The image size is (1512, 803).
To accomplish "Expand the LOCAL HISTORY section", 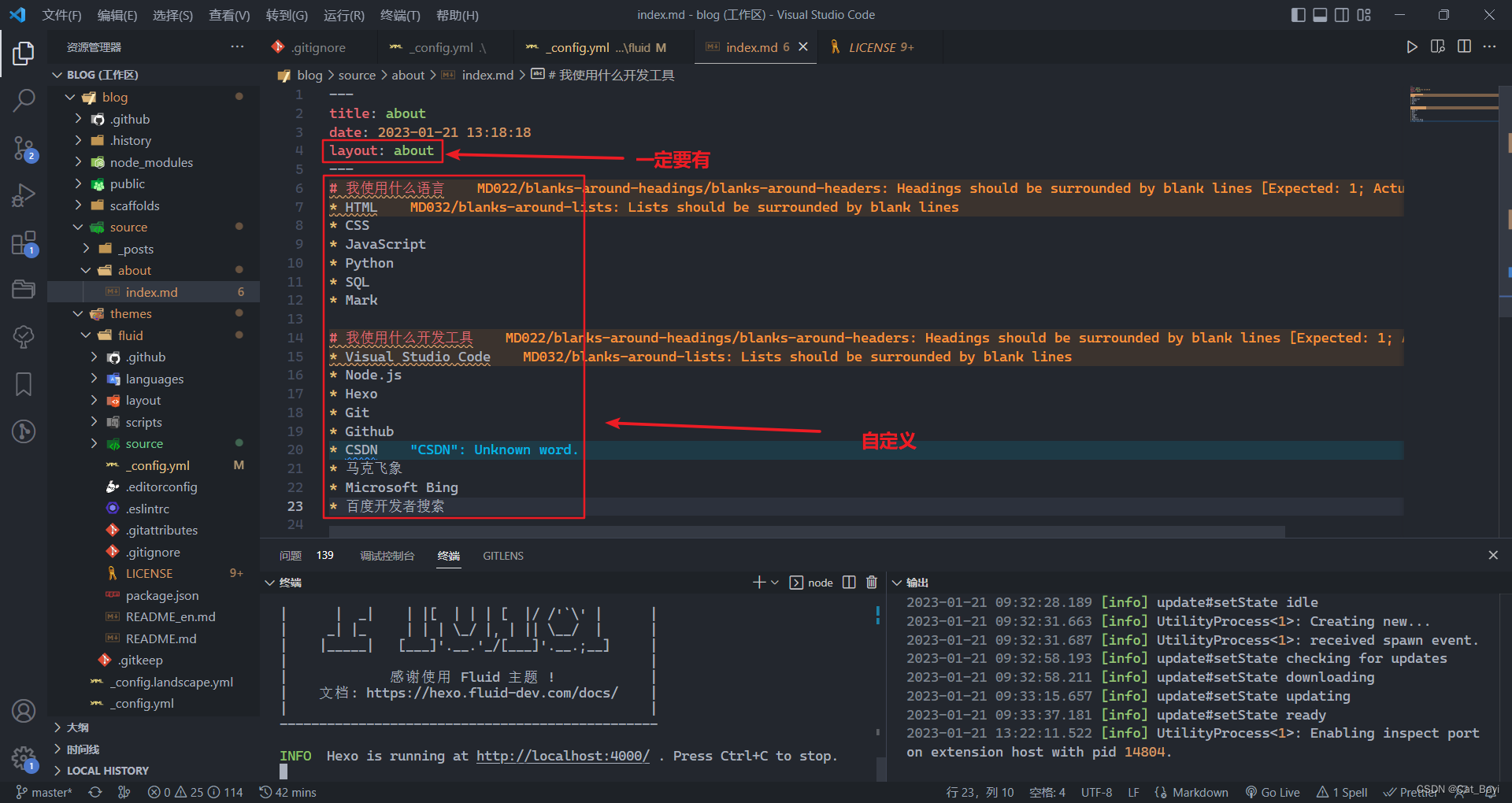I will [x=154, y=771].
